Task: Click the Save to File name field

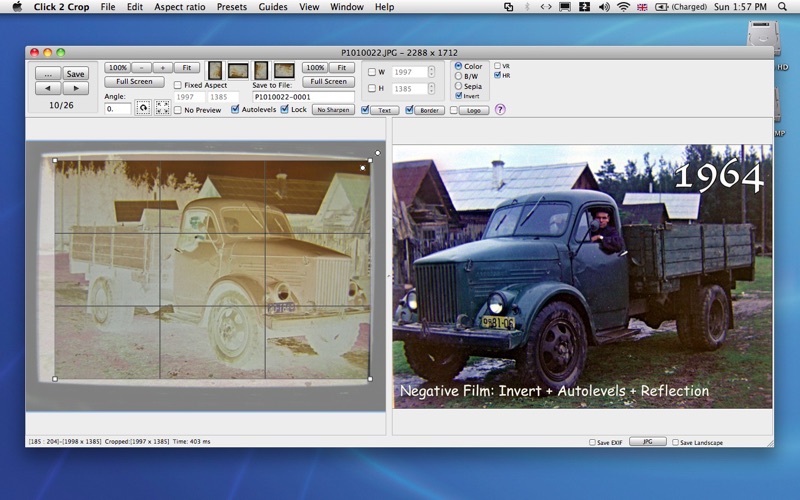Action: pyautogui.click(x=304, y=96)
